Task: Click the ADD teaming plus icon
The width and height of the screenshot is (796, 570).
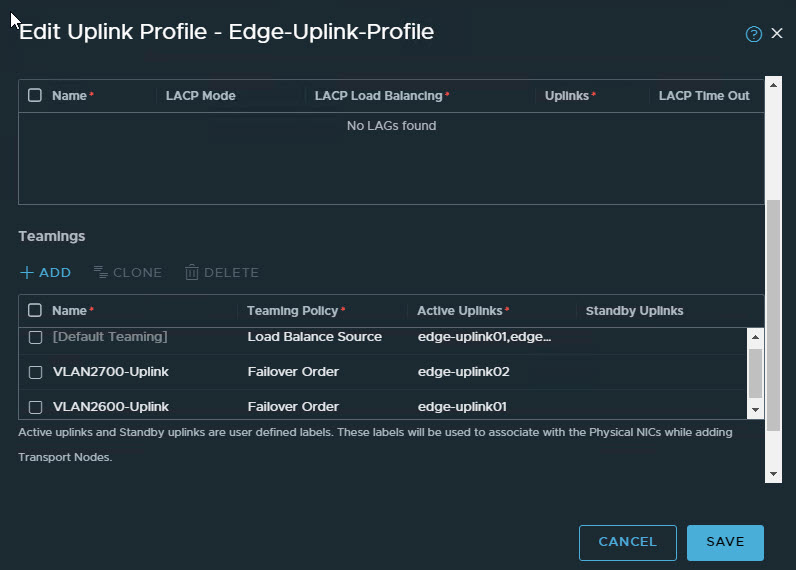Action: click(27, 273)
